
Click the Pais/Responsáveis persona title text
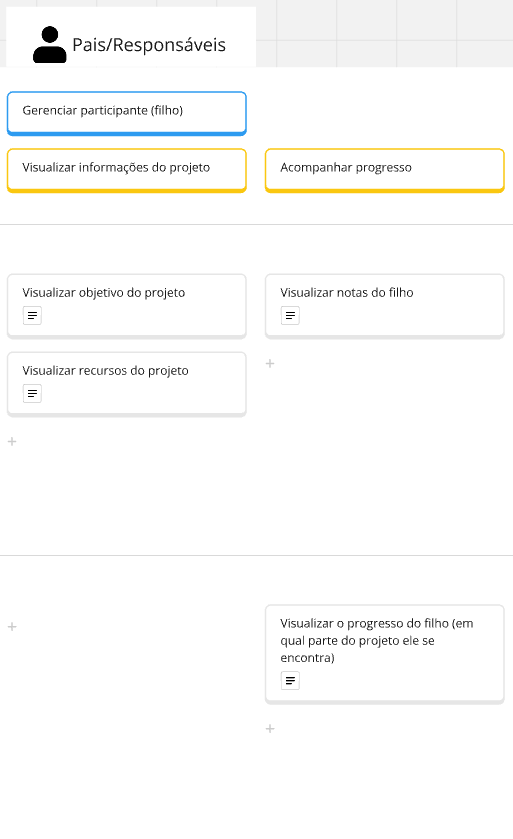[x=149, y=45]
